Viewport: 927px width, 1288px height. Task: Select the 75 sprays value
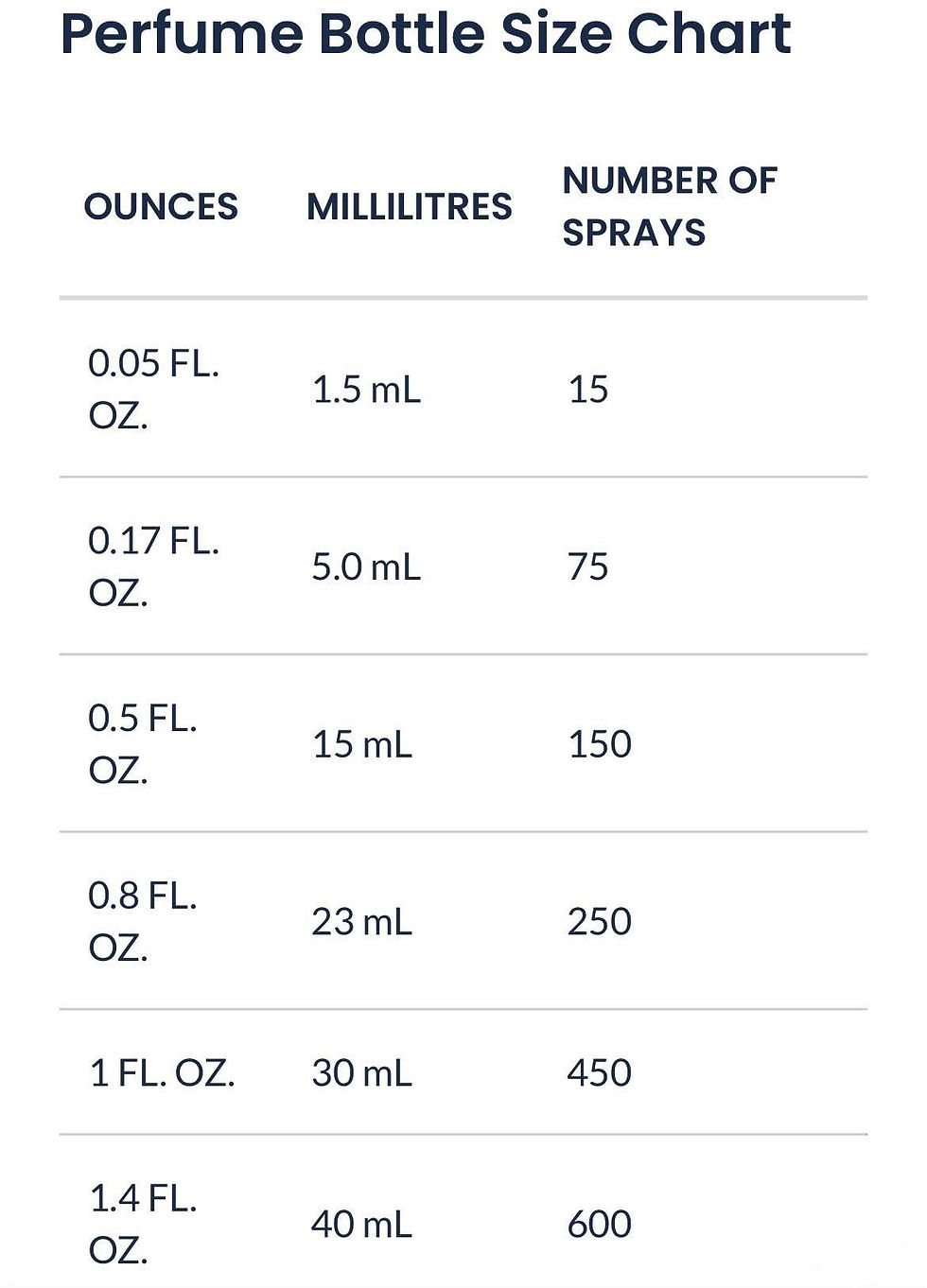pos(587,567)
